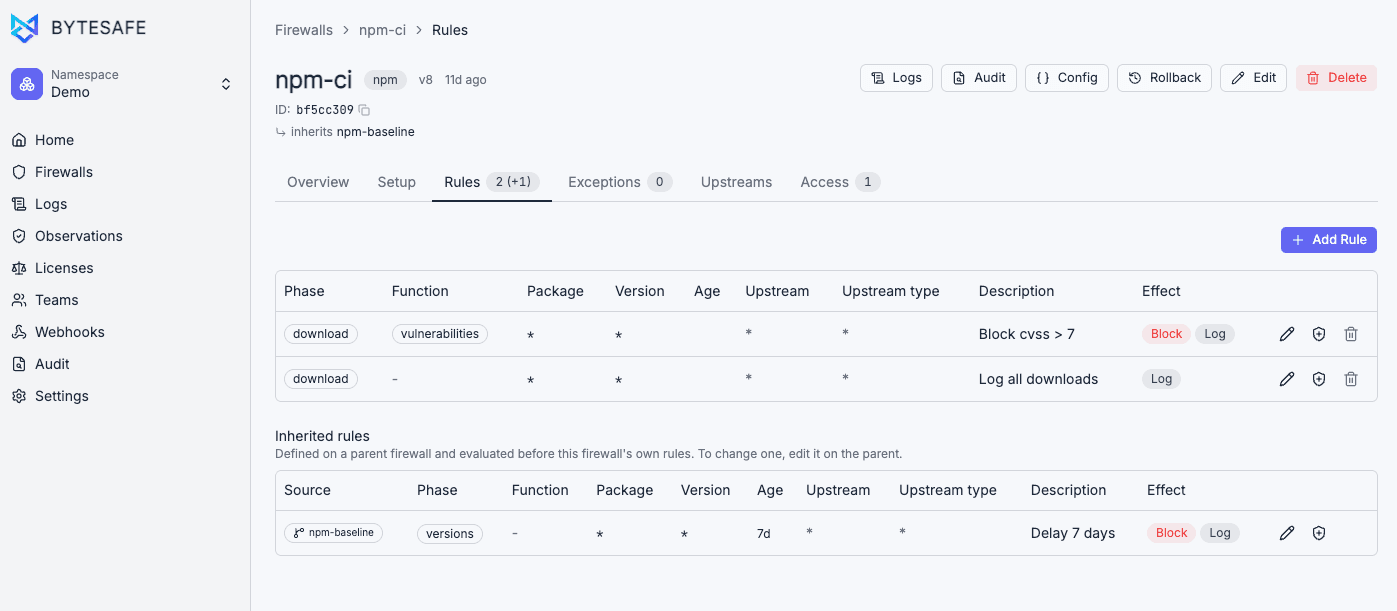The image size is (1397, 611).
Task: Click the red Delete button
Action: pyautogui.click(x=1336, y=78)
